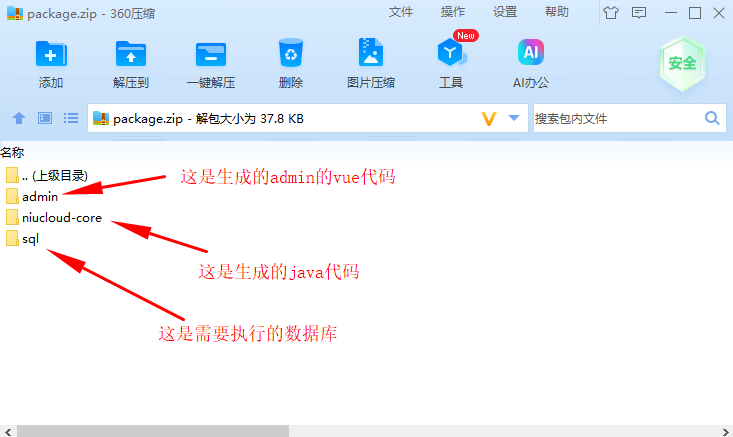Image resolution: width=733 pixels, height=437 pixels.
Task: Open the 工具 tools icon with New badge
Action: click(451, 52)
